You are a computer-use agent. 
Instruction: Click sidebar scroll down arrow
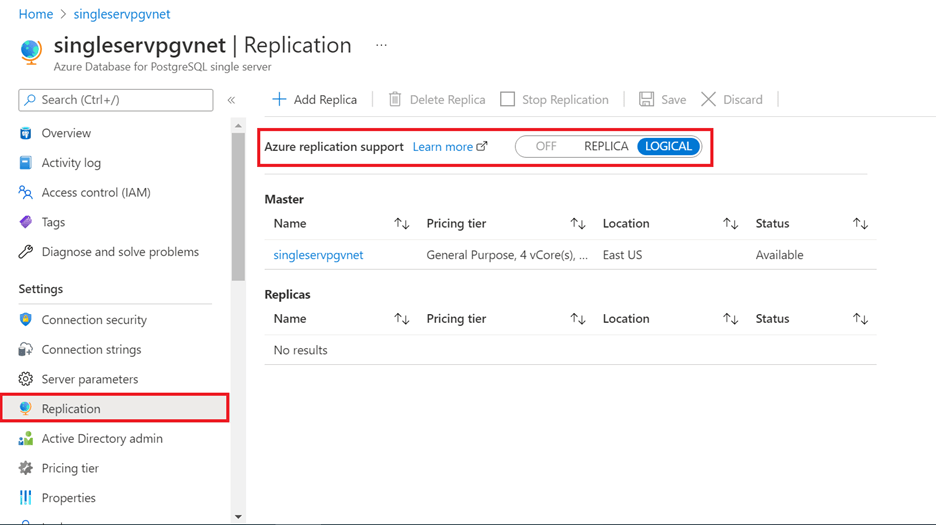(238, 517)
